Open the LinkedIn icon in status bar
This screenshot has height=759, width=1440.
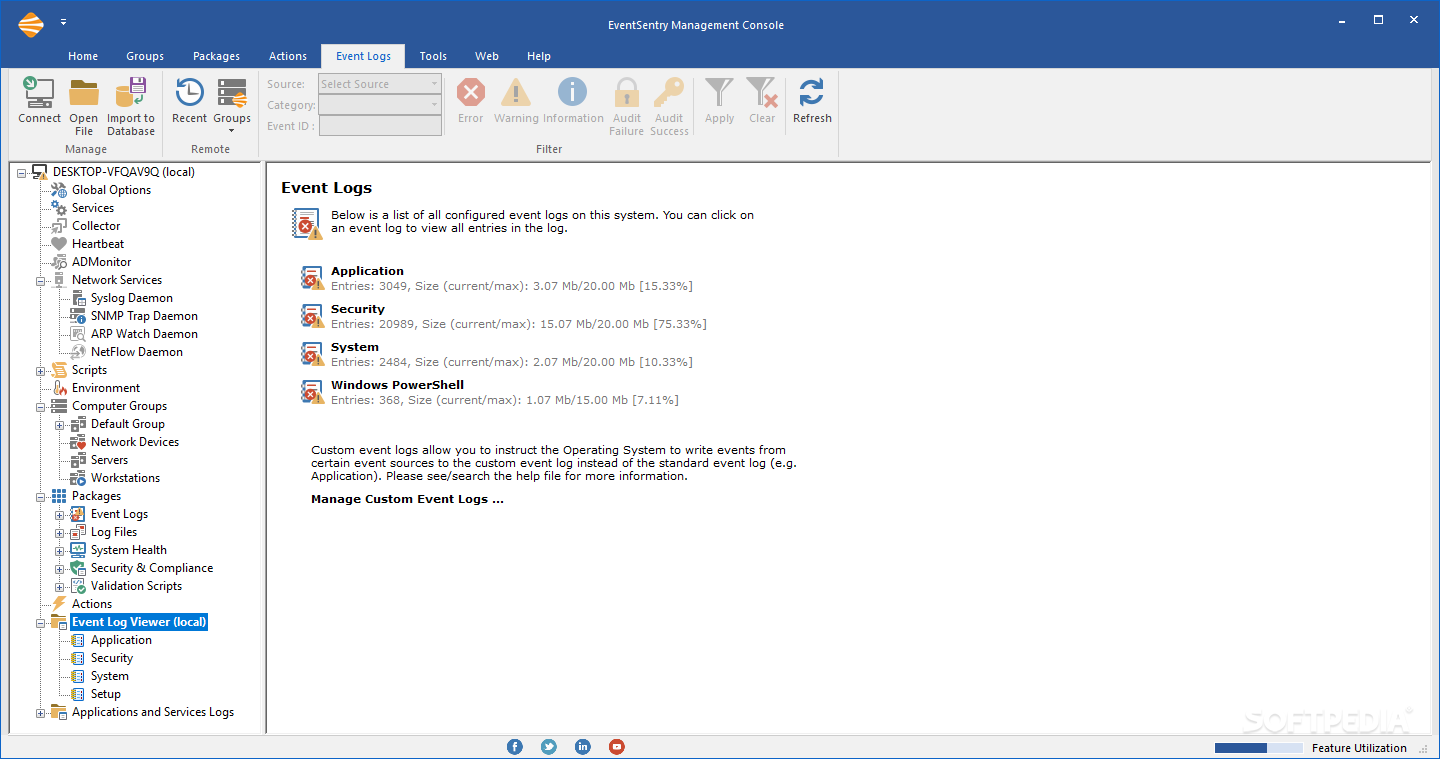click(x=583, y=747)
